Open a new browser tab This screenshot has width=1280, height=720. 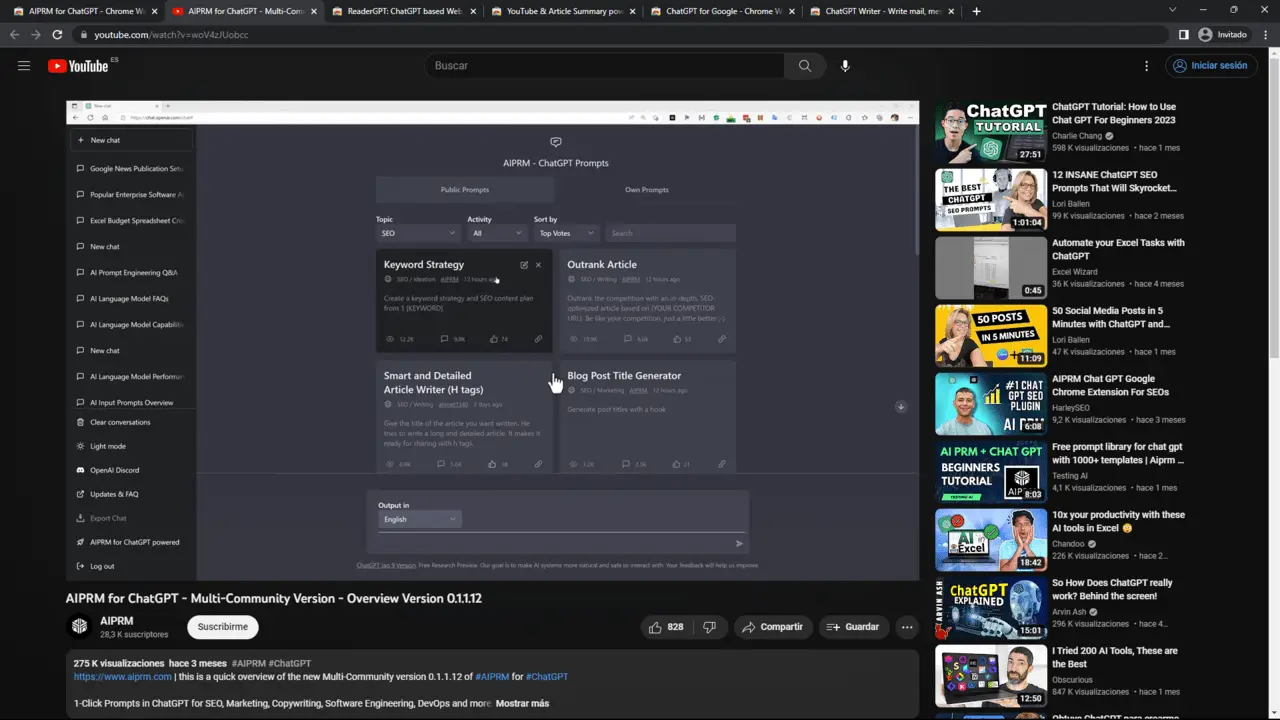click(x=976, y=11)
